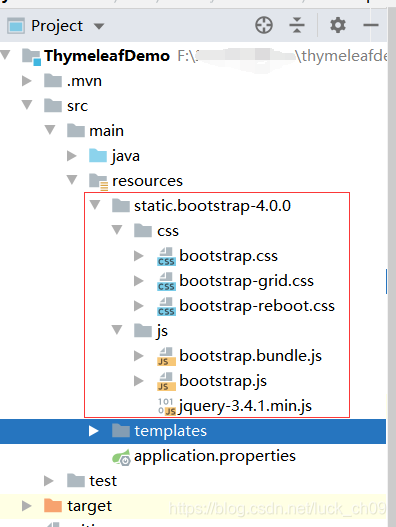Expand the bootstrap.js file arrow

click(138, 381)
